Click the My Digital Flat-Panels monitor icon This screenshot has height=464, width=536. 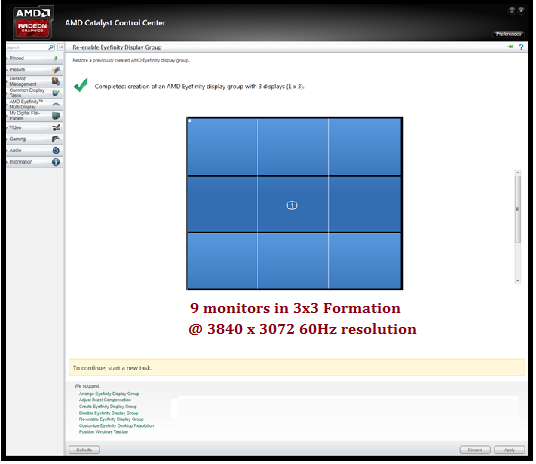tap(56, 116)
